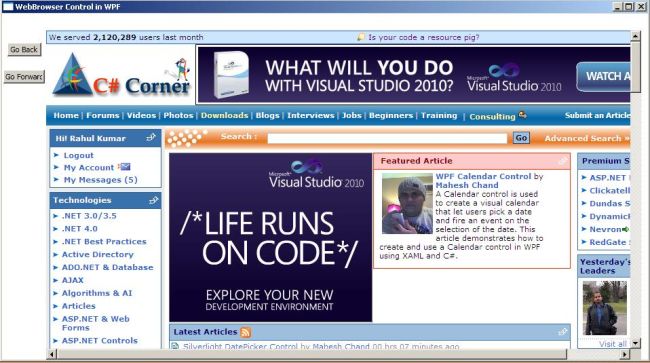Viewport: 650px width, 363px height.
Task: Click the Logout link
Action: (x=78, y=155)
